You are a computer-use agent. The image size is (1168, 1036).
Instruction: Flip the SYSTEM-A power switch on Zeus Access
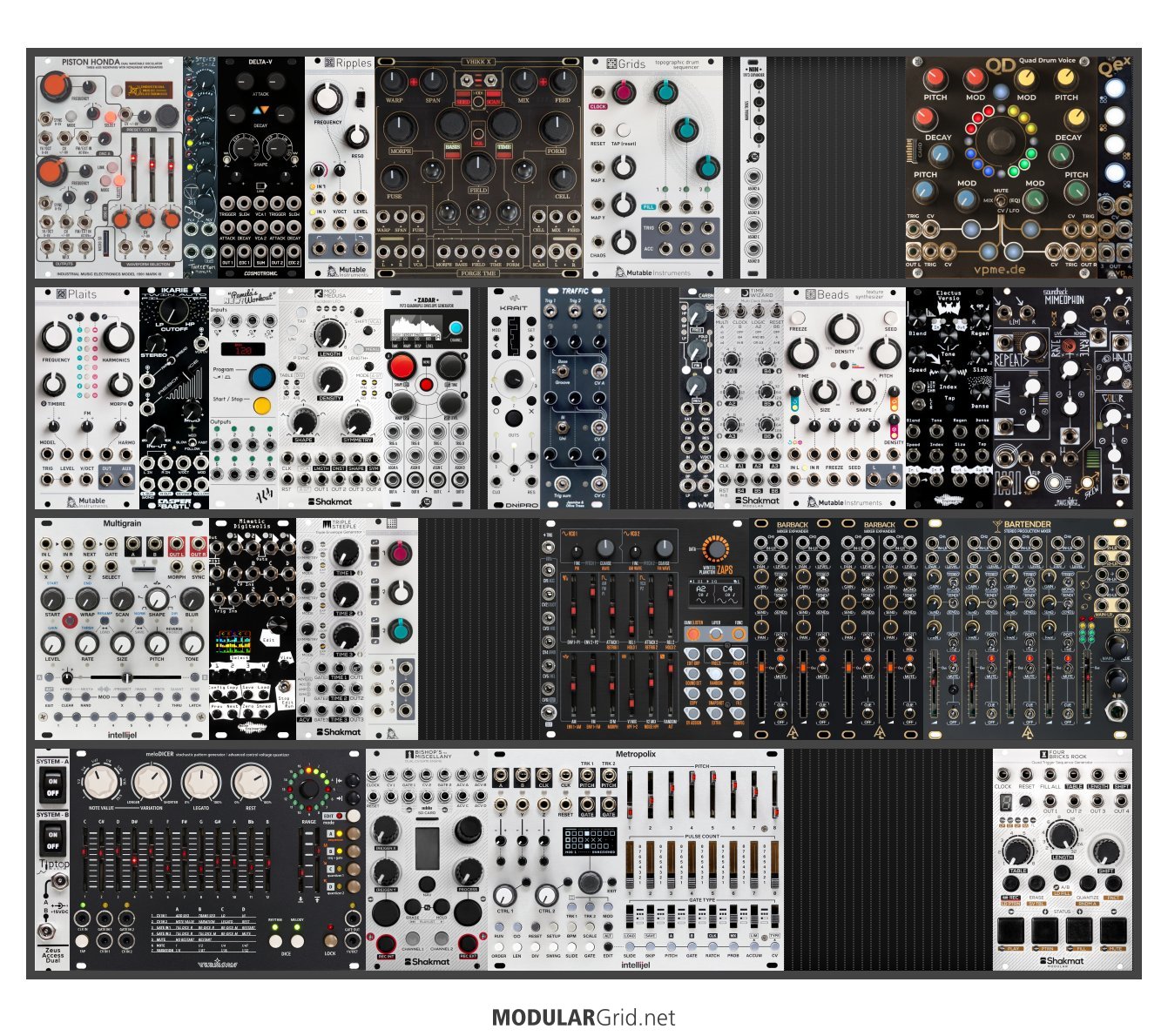(52, 787)
